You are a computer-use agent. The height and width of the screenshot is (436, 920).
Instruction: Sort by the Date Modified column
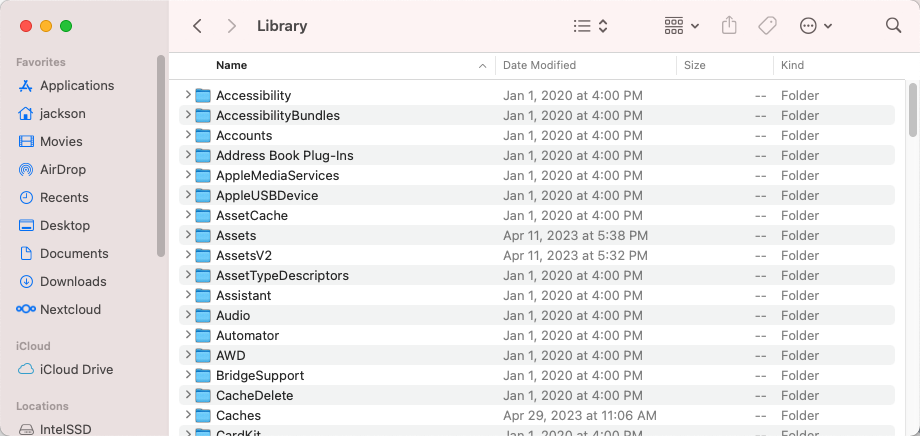[x=540, y=66]
